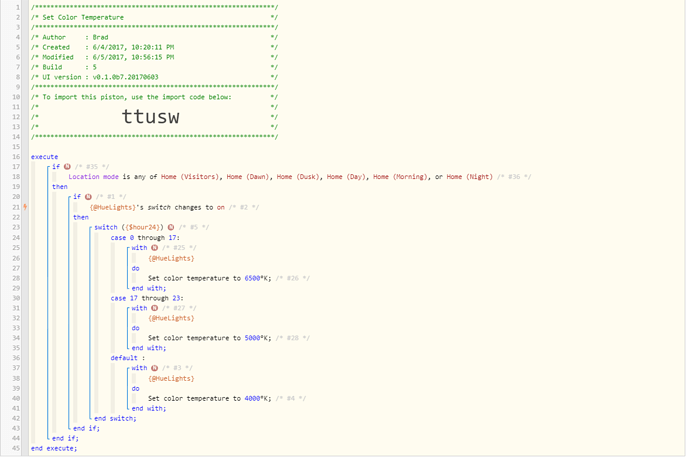Select Home (Night) in the condition
Screen dimensions: 690x461
point(470,176)
